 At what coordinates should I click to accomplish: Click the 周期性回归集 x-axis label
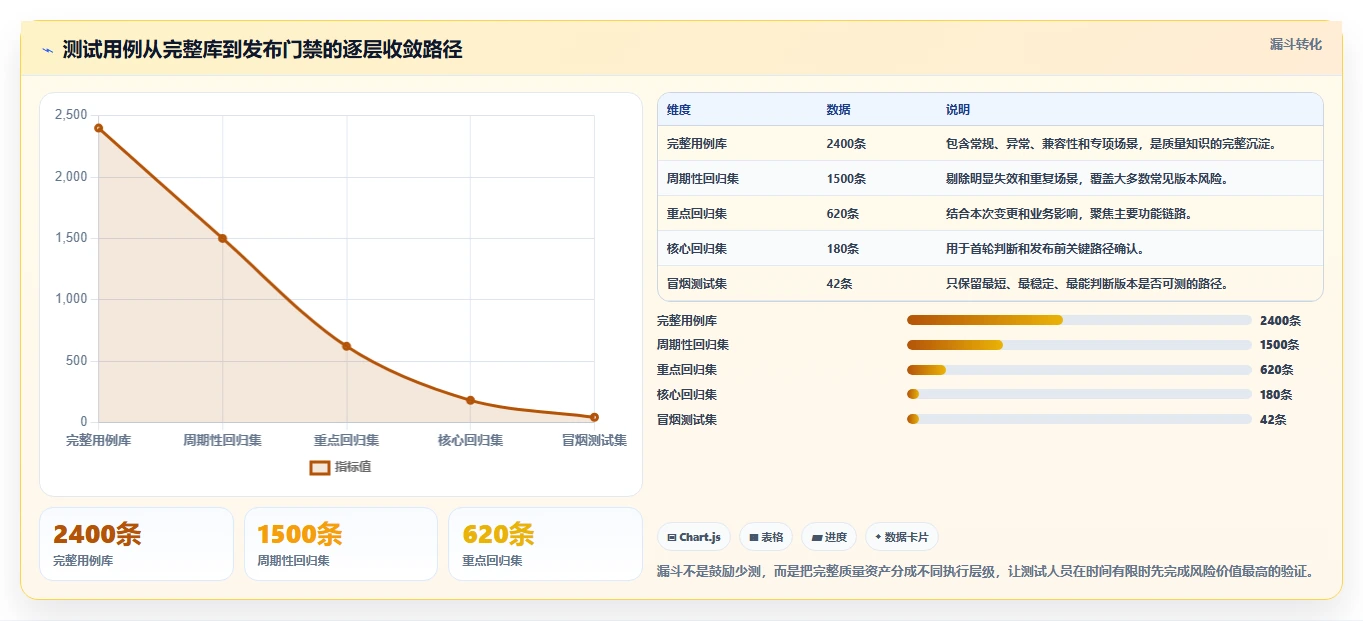[222, 440]
